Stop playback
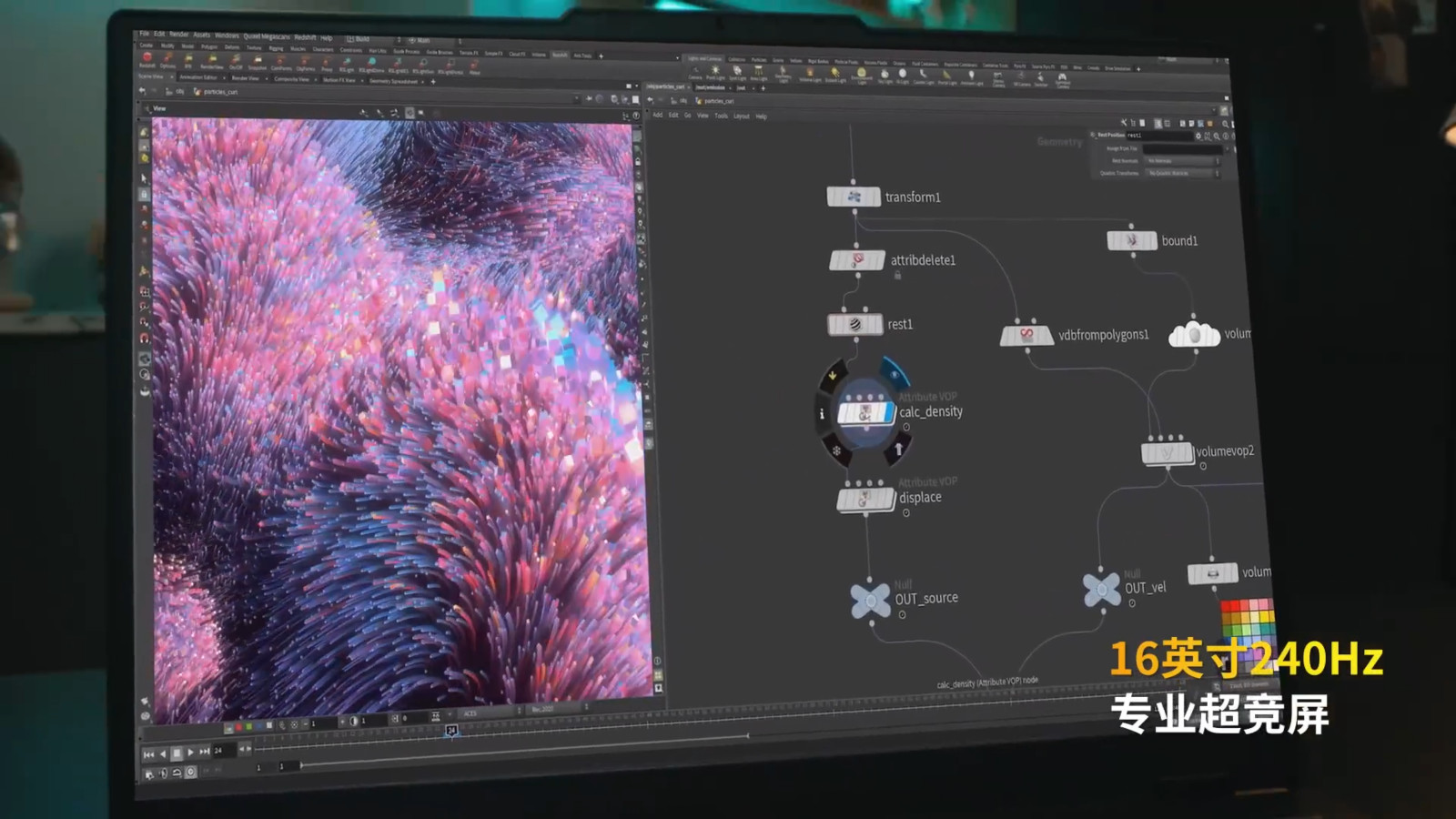Viewport: 1456px width, 819px height. [x=177, y=753]
